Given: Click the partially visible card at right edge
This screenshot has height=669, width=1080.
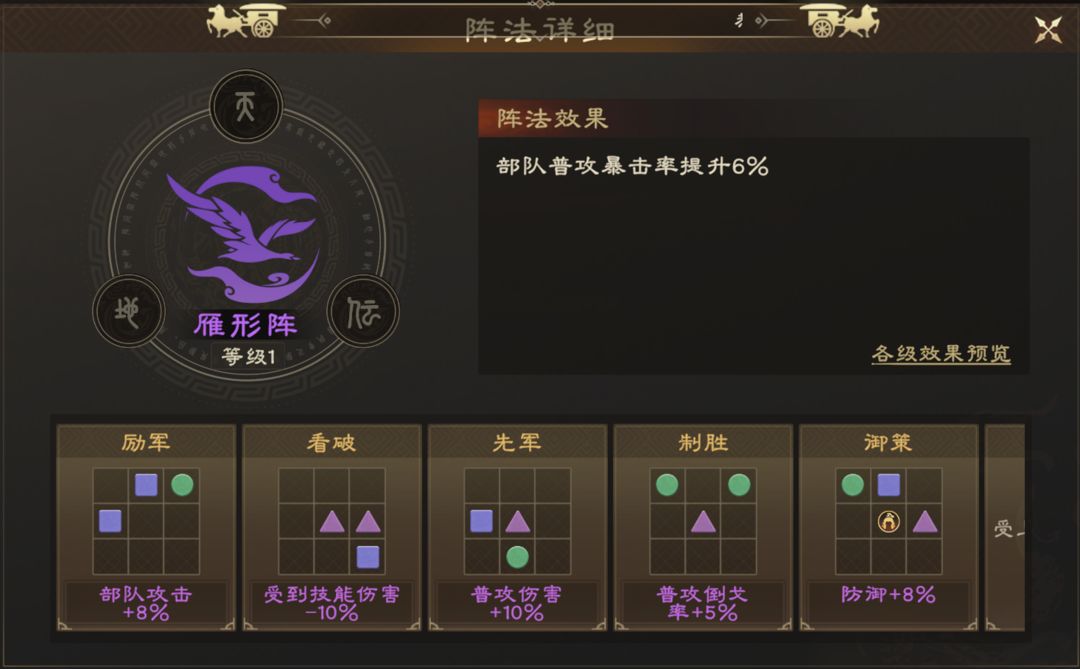Looking at the screenshot, I should pyautogui.click(x=1005, y=528).
